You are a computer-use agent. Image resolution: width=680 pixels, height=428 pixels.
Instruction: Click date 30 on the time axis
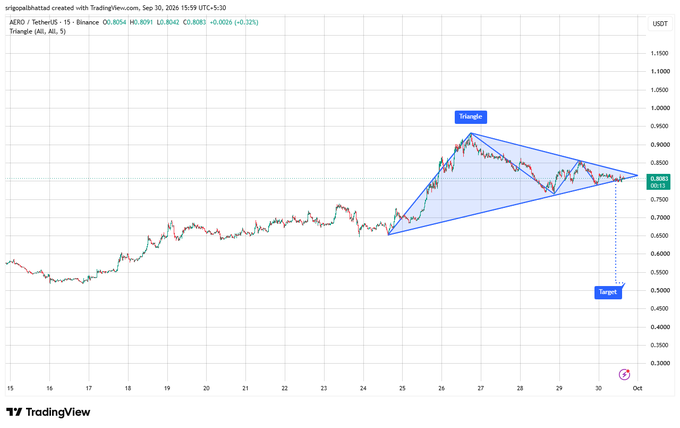click(x=598, y=388)
